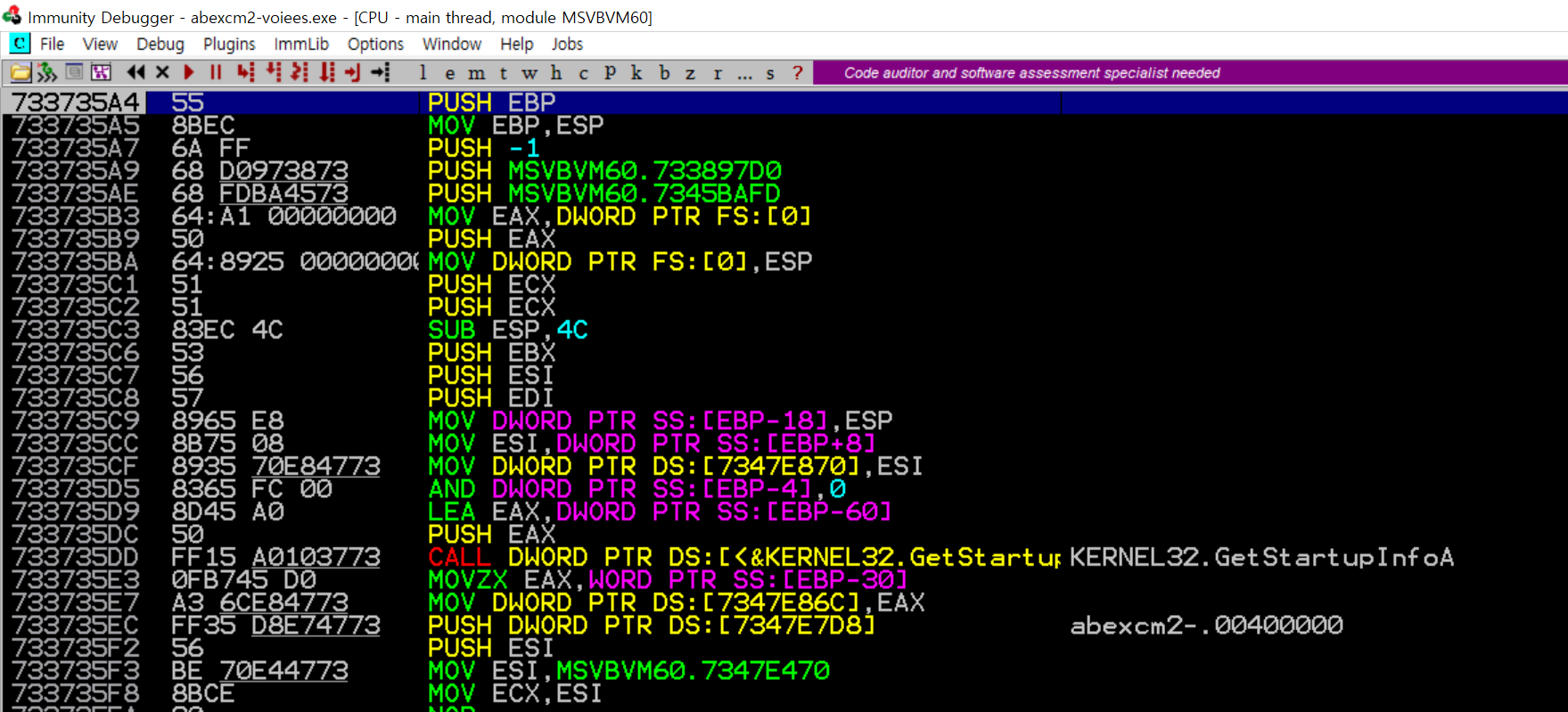Run the program with the play icon
Image resolution: width=1568 pixels, height=712 pixels.
189,72
